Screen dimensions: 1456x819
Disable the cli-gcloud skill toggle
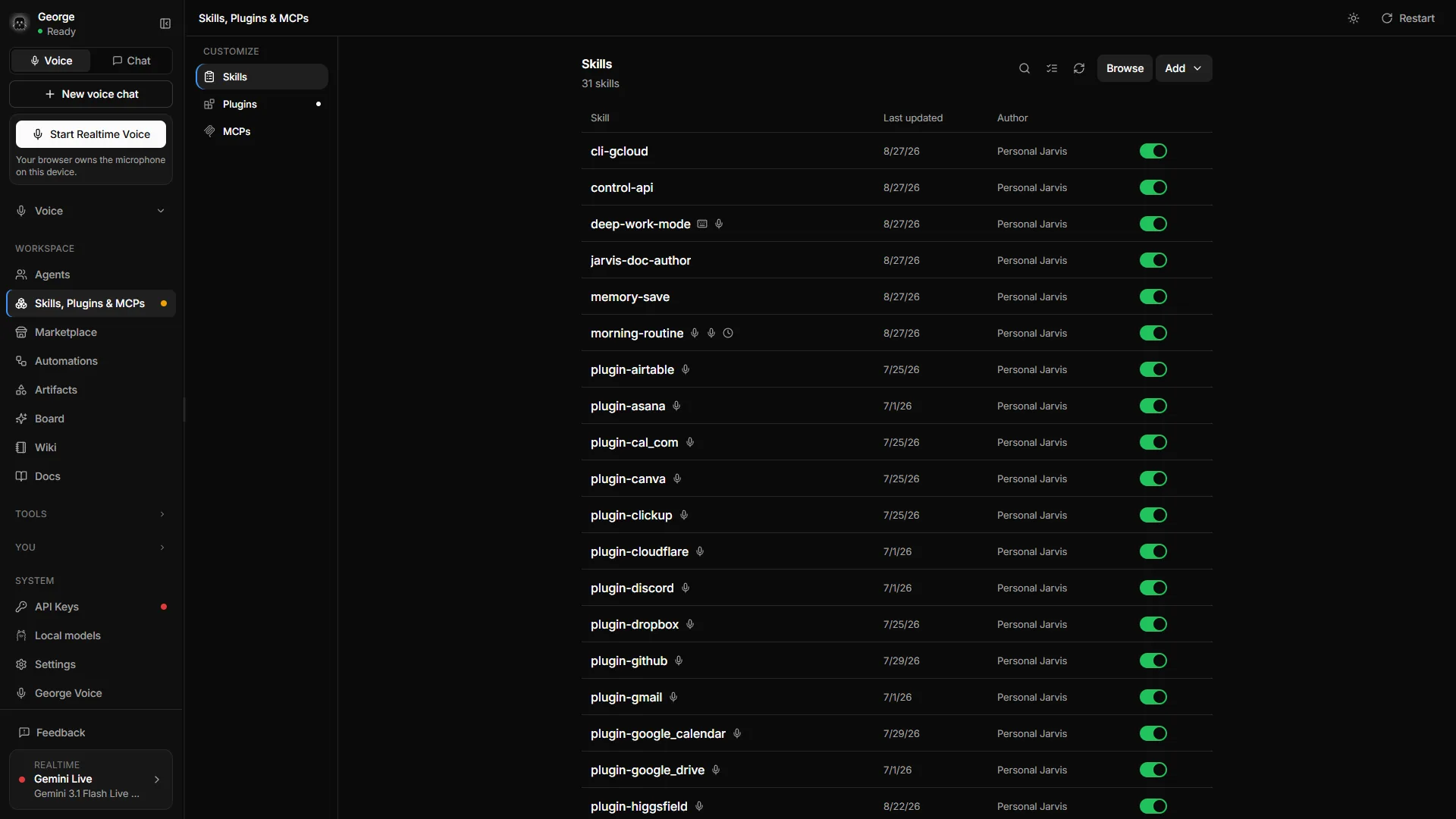point(1153,151)
